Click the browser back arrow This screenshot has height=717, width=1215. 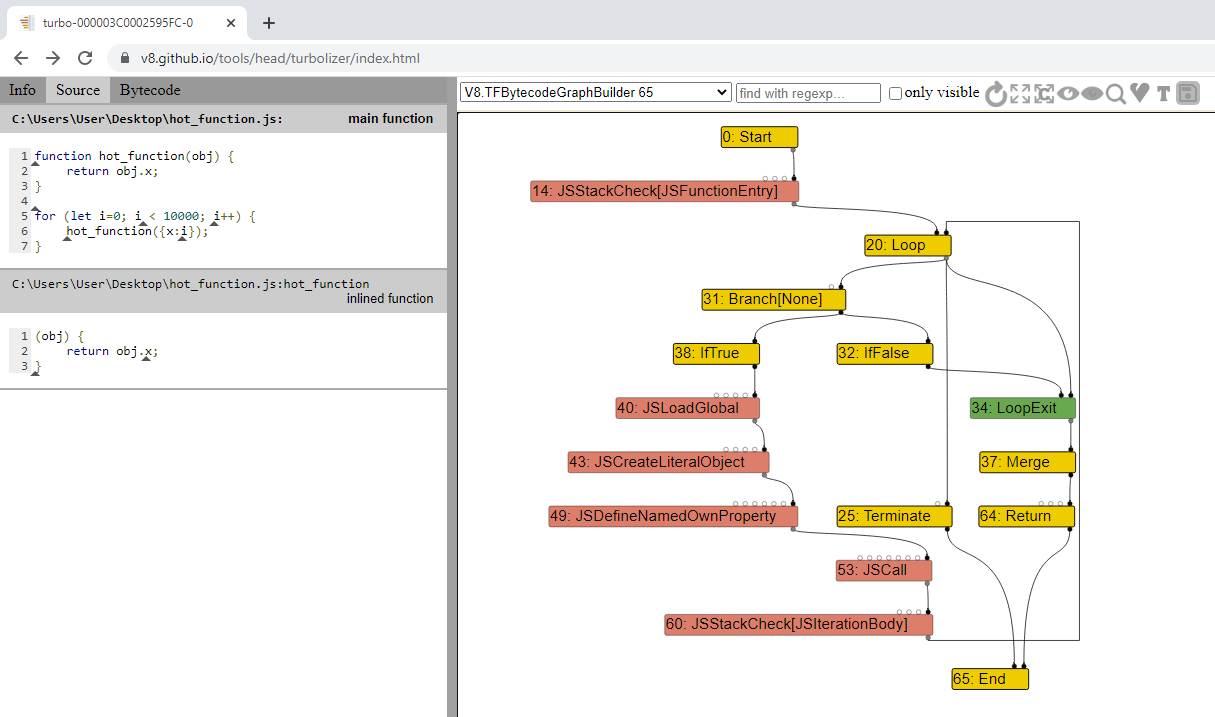21,58
